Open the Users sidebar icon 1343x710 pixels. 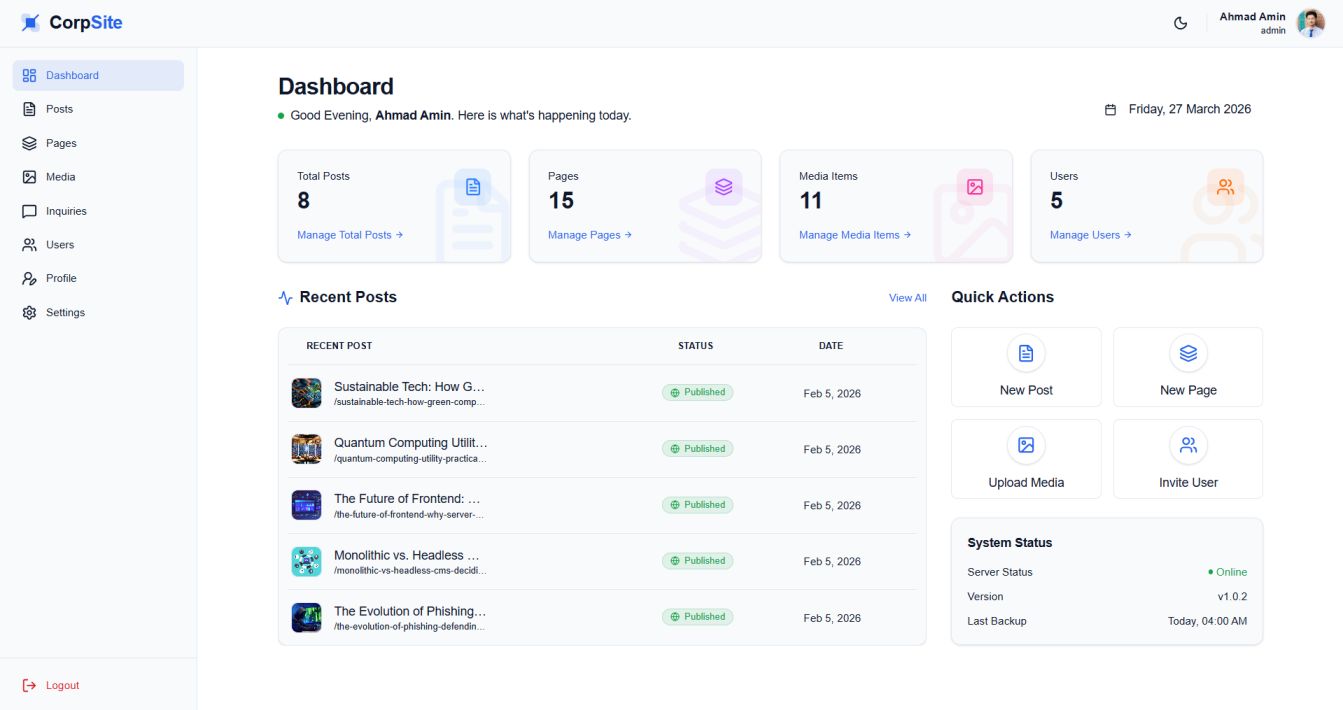point(29,244)
